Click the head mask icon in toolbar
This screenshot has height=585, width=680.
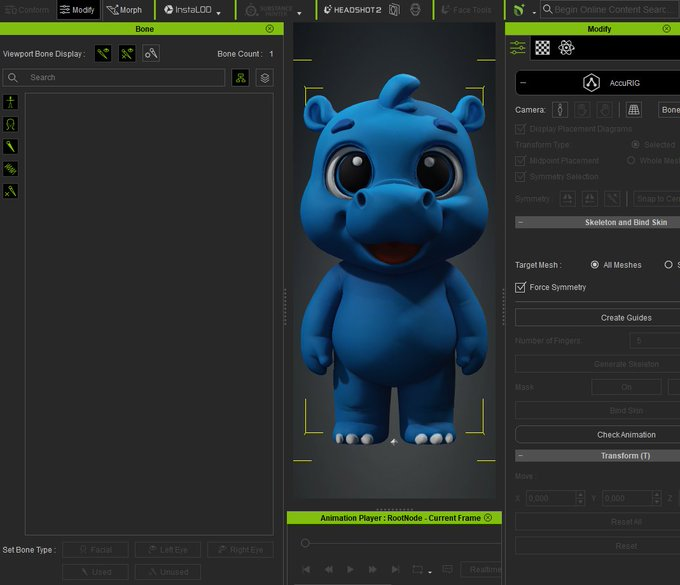(x=415, y=10)
